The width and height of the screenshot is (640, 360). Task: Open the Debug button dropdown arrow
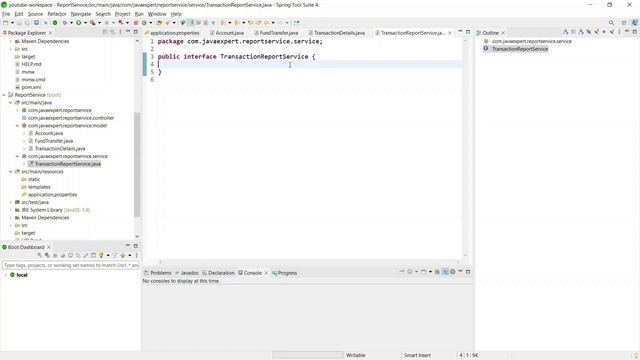pyautogui.click(x=71, y=23)
